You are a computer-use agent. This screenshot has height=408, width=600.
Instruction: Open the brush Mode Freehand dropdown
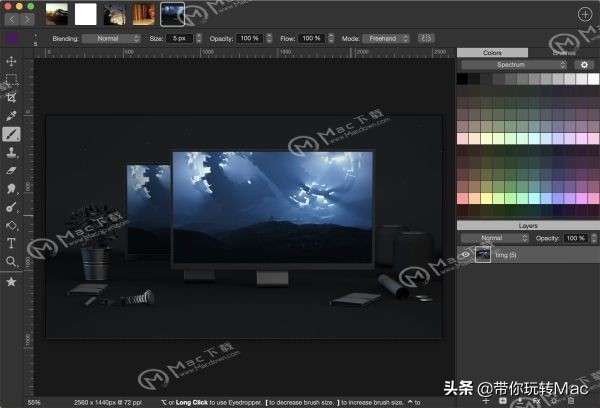[x=386, y=39]
